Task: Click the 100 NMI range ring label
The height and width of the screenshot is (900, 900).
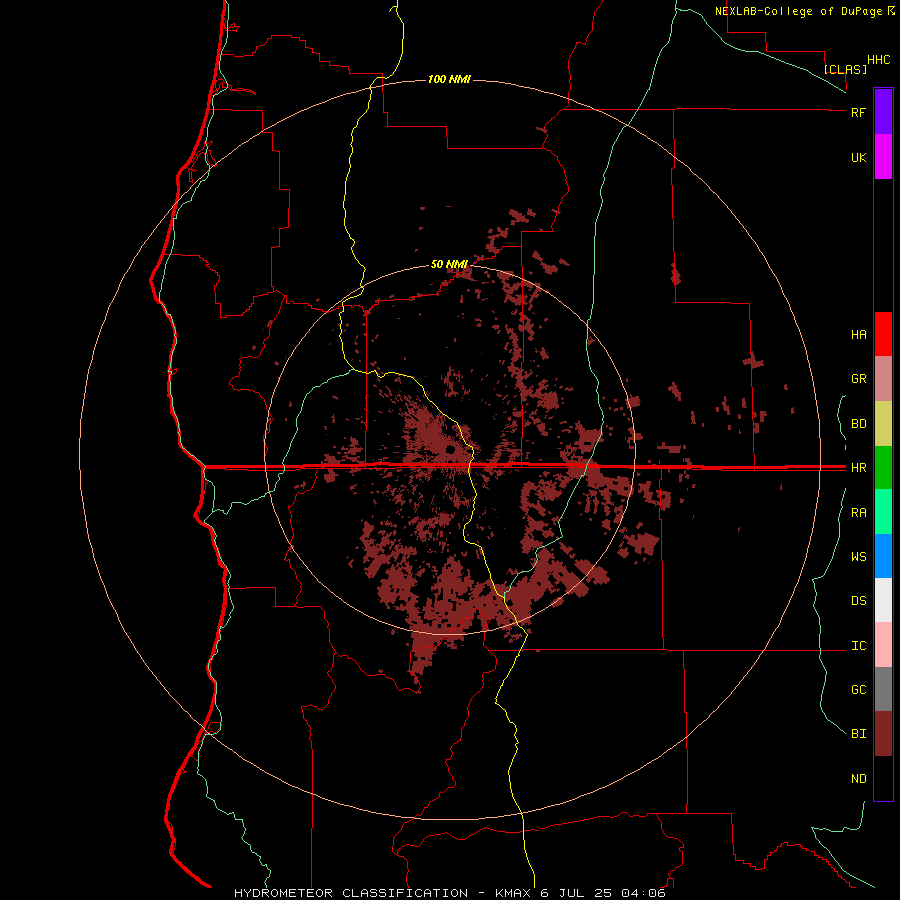Action: tap(449, 79)
